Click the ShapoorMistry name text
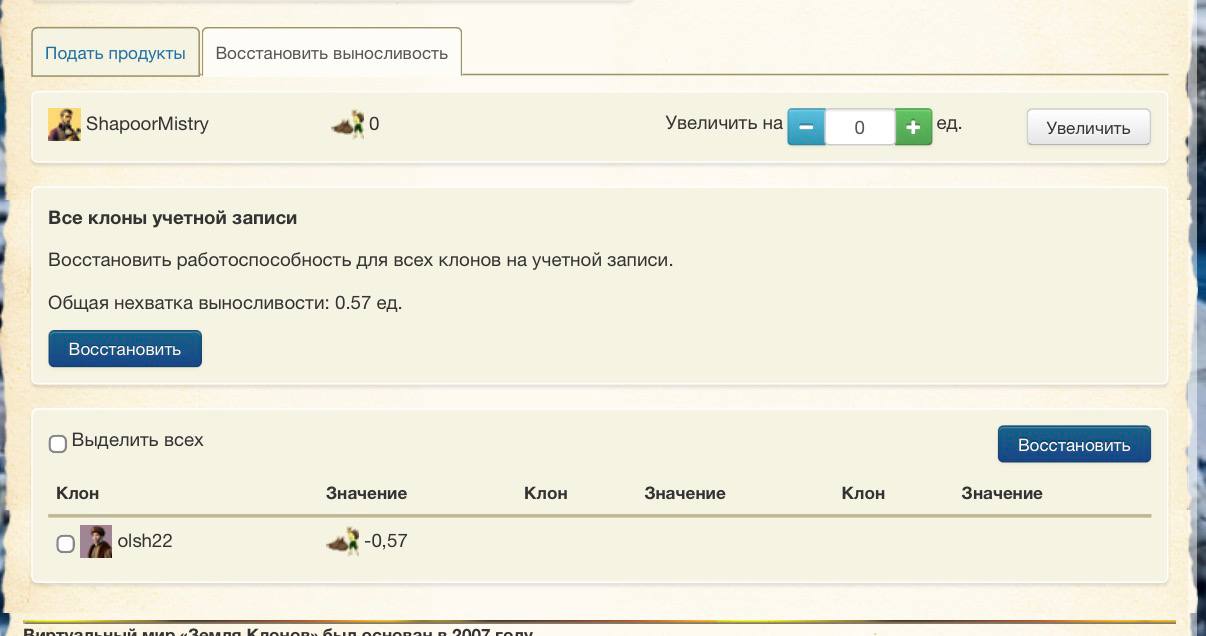This screenshot has width=1206, height=636. 147,124
